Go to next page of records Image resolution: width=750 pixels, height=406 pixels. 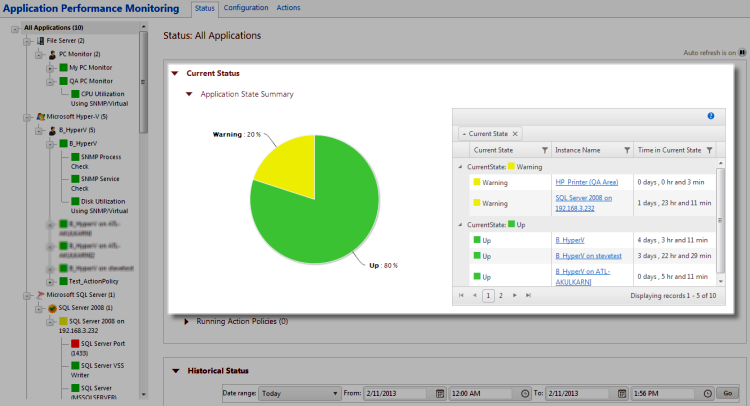pos(515,296)
